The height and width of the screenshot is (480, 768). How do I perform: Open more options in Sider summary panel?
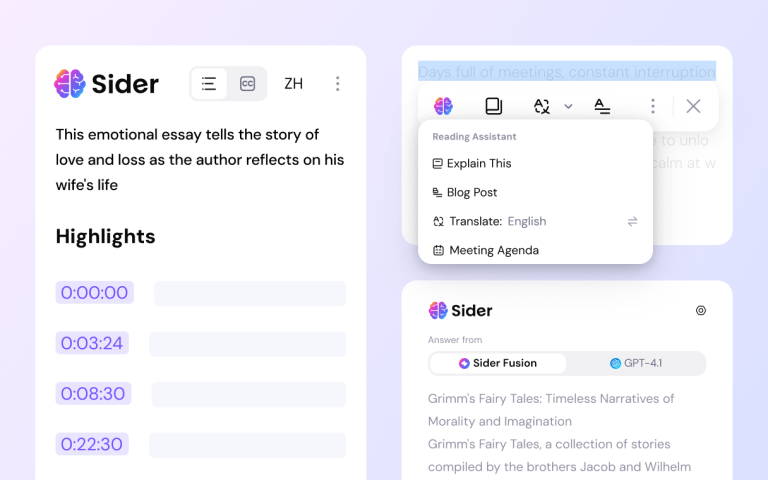click(x=337, y=84)
